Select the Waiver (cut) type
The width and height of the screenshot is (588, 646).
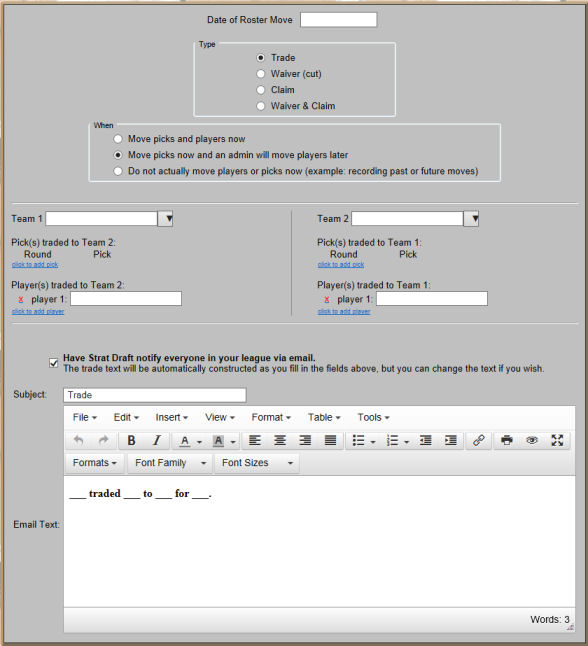point(260,74)
